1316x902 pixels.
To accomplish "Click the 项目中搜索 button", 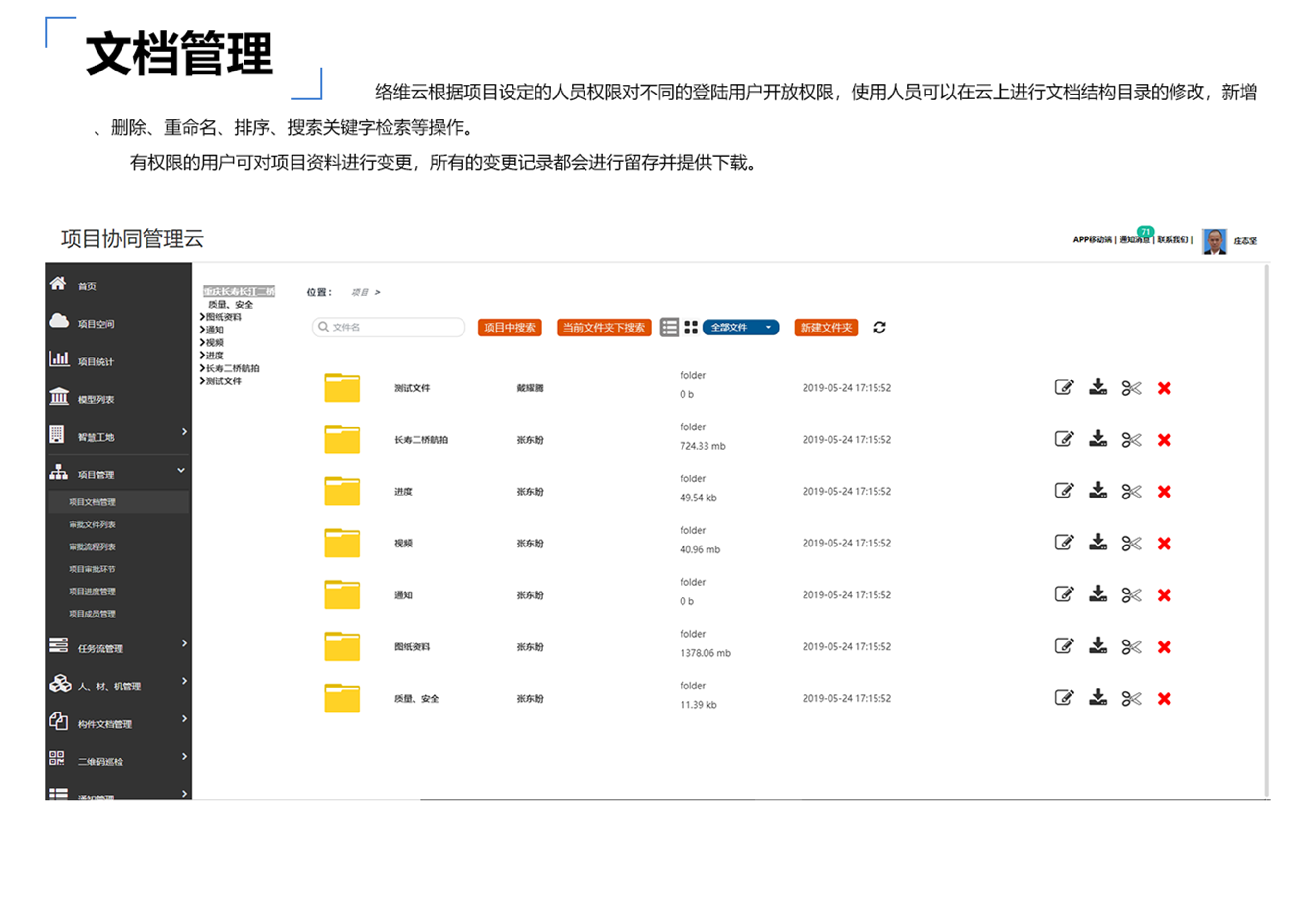I will tap(510, 328).
